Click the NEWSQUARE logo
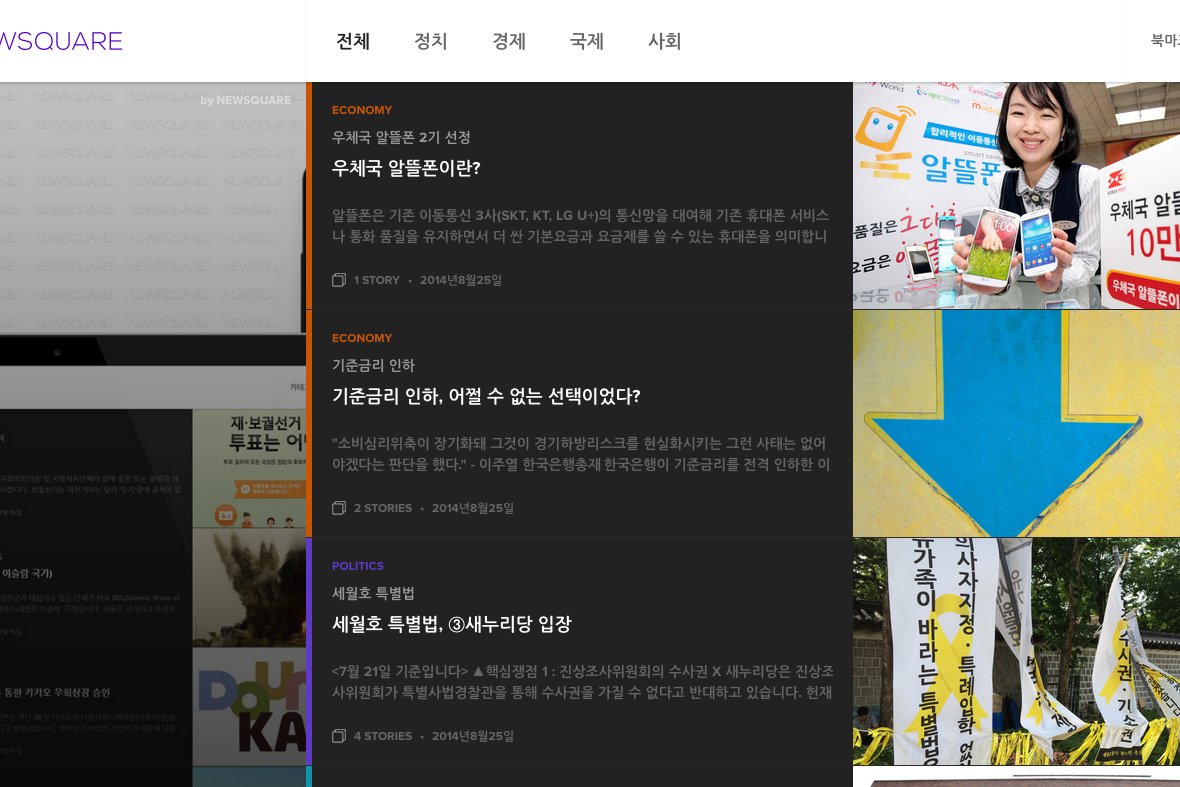 click(60, 41)
